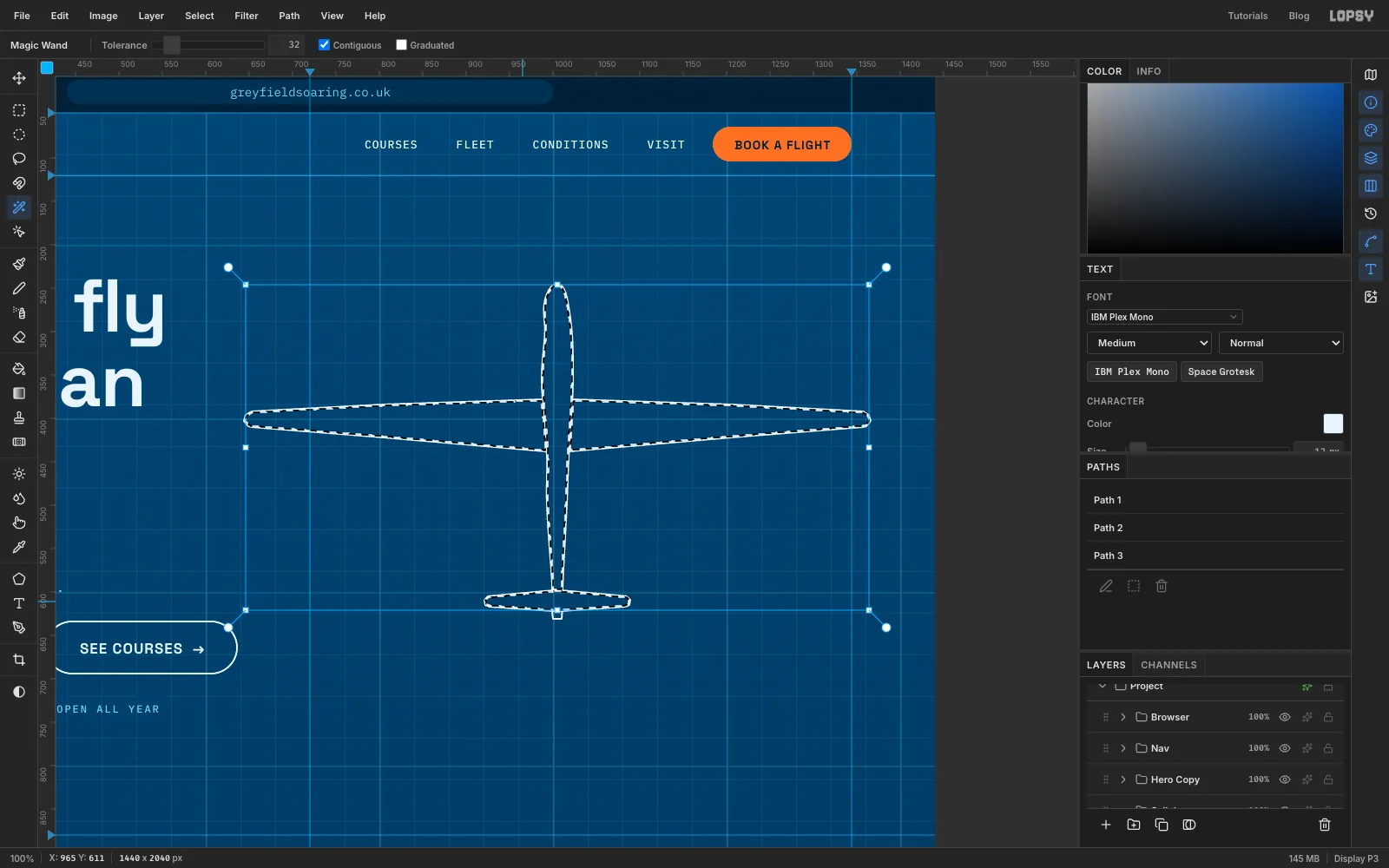Open the Blog link
The width and height of the screenshot is (1389, 868).
(x=1299, y=16)
